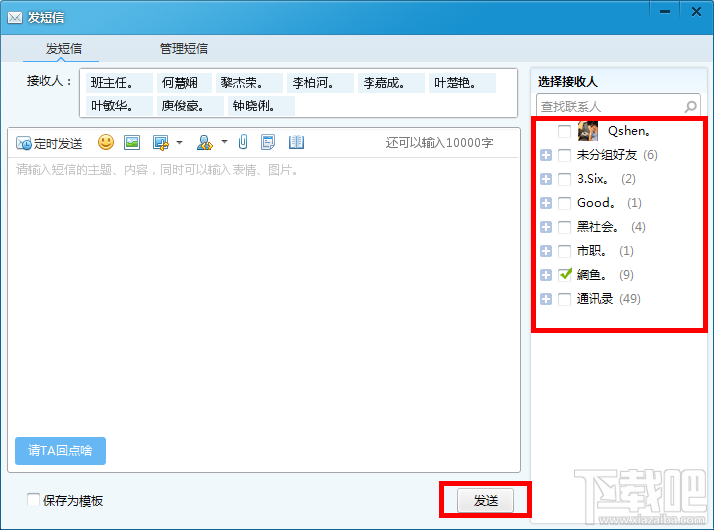Uncheck the 網鱼。 group checkbox
The width and height of the screenshot is (714, 530).
click(x=564, y=275)
